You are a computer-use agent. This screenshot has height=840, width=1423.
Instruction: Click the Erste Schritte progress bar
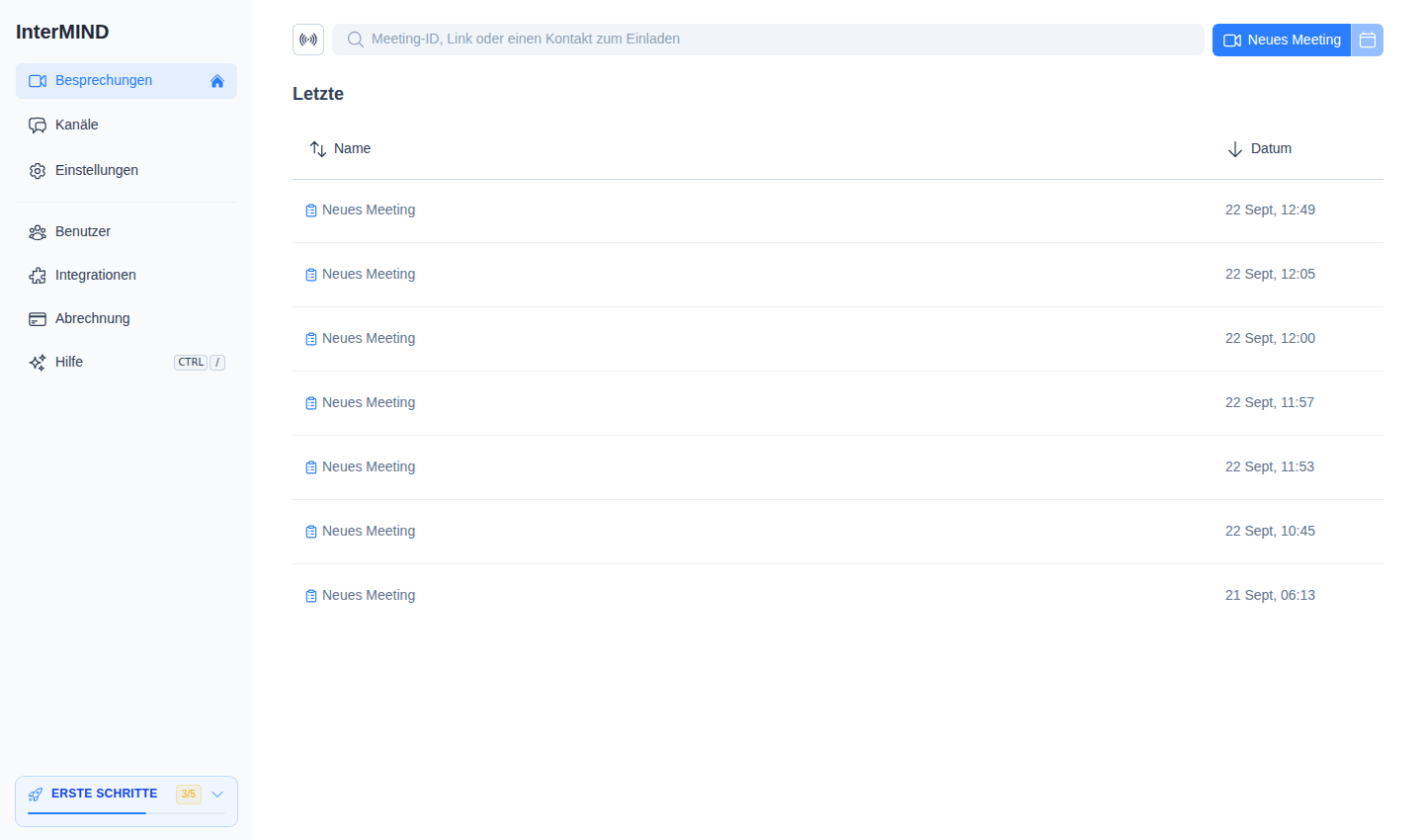pos(126,813)
